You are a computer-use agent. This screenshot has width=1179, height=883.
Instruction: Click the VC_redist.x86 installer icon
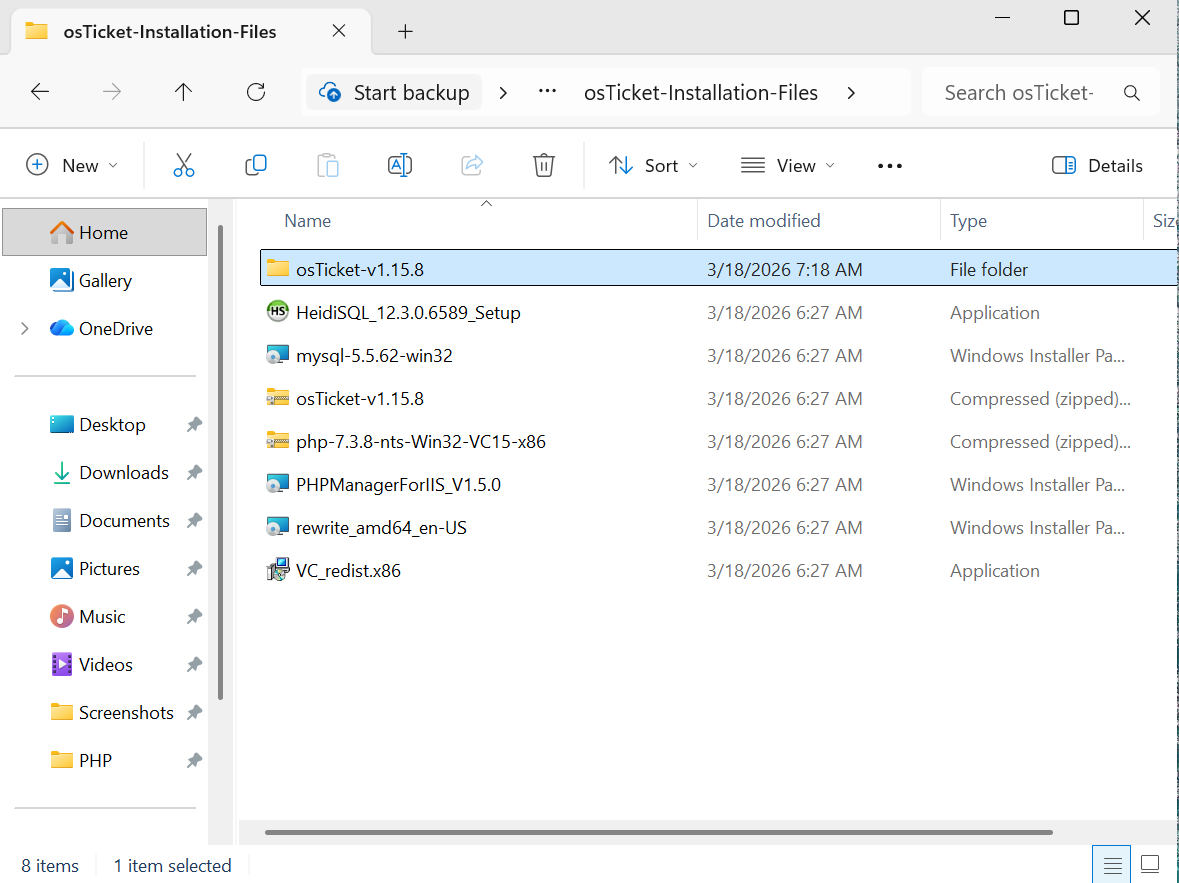coord(277,570)
